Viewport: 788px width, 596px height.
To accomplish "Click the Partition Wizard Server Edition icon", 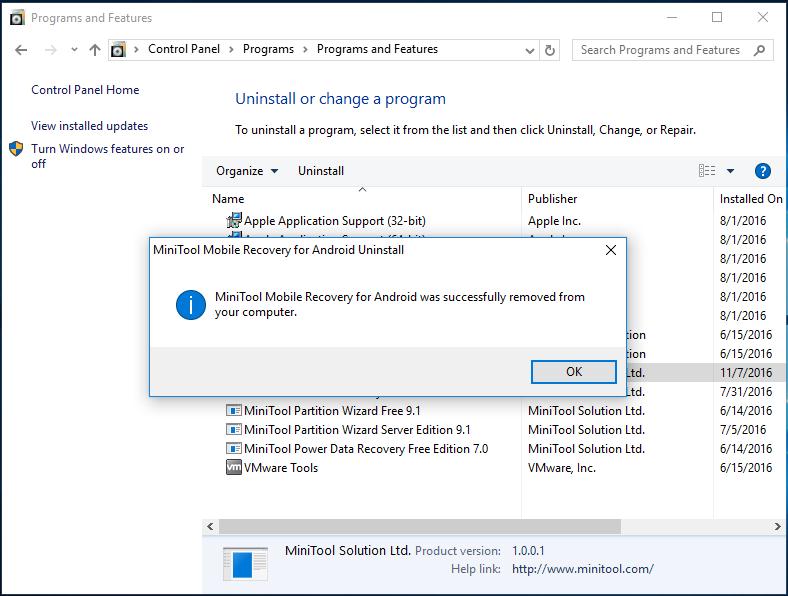I will tap(234, 430).
